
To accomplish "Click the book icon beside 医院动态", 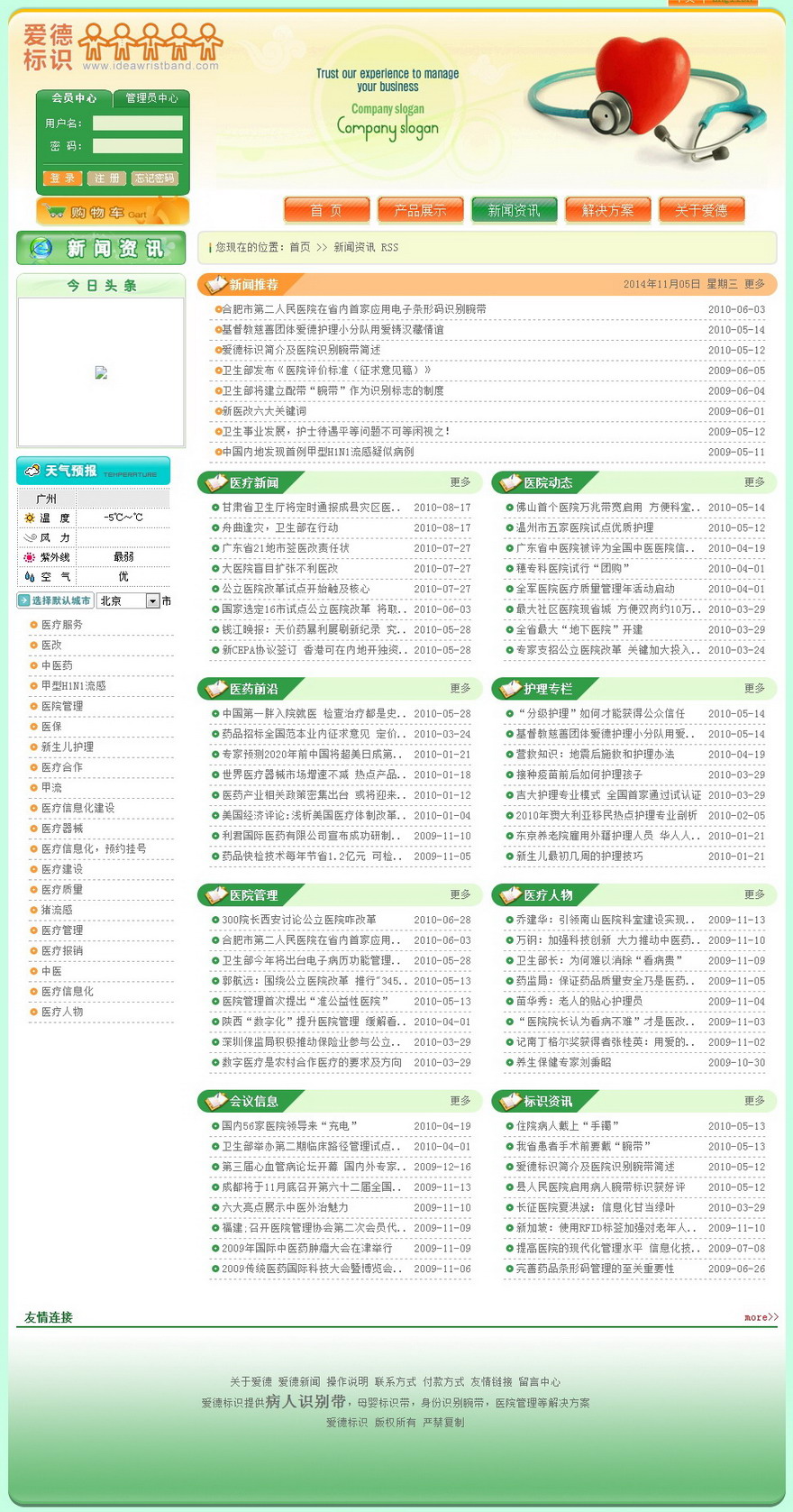I will click(x=510, y=482).
